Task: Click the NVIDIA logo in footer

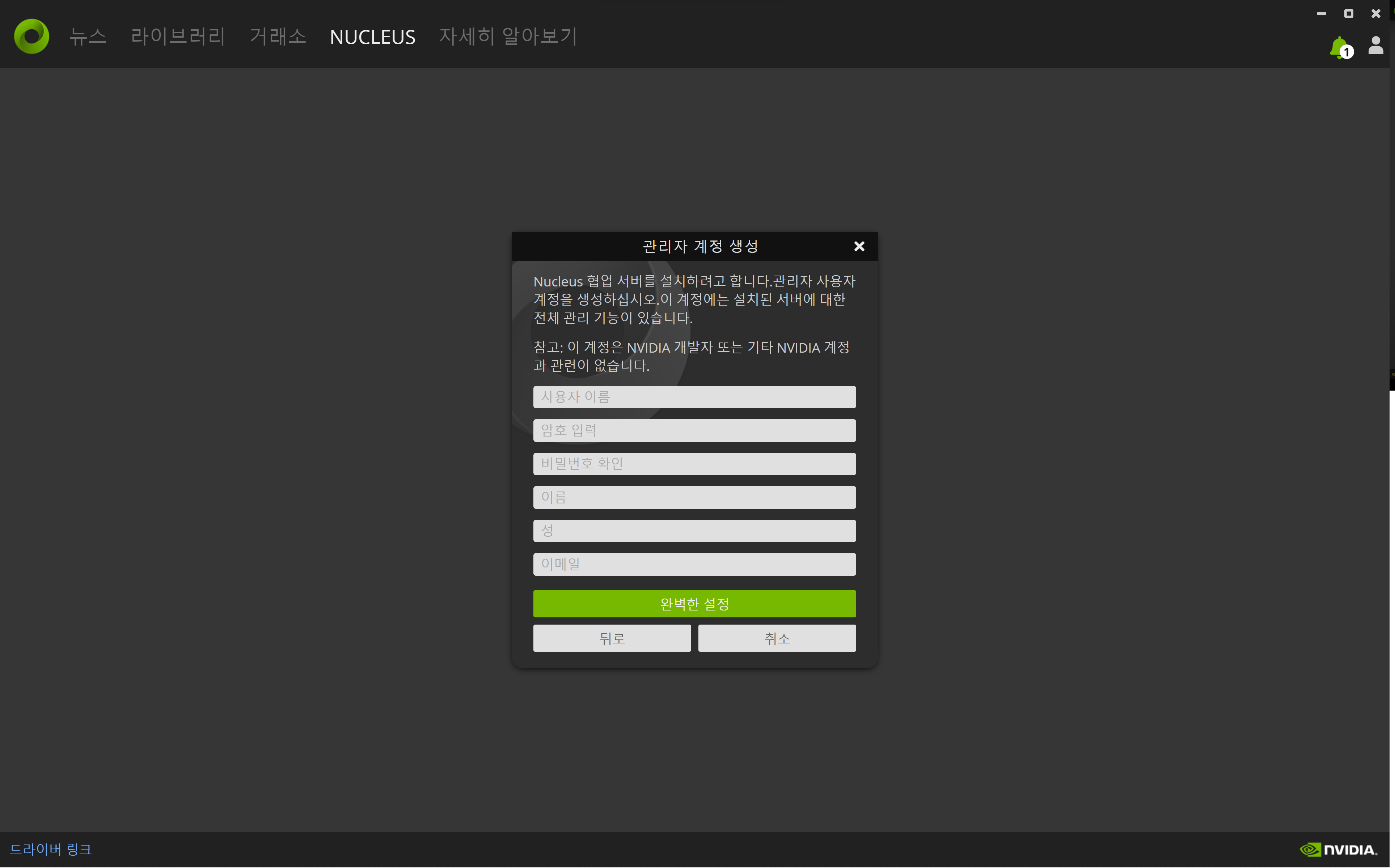Action: (1338, 849)
